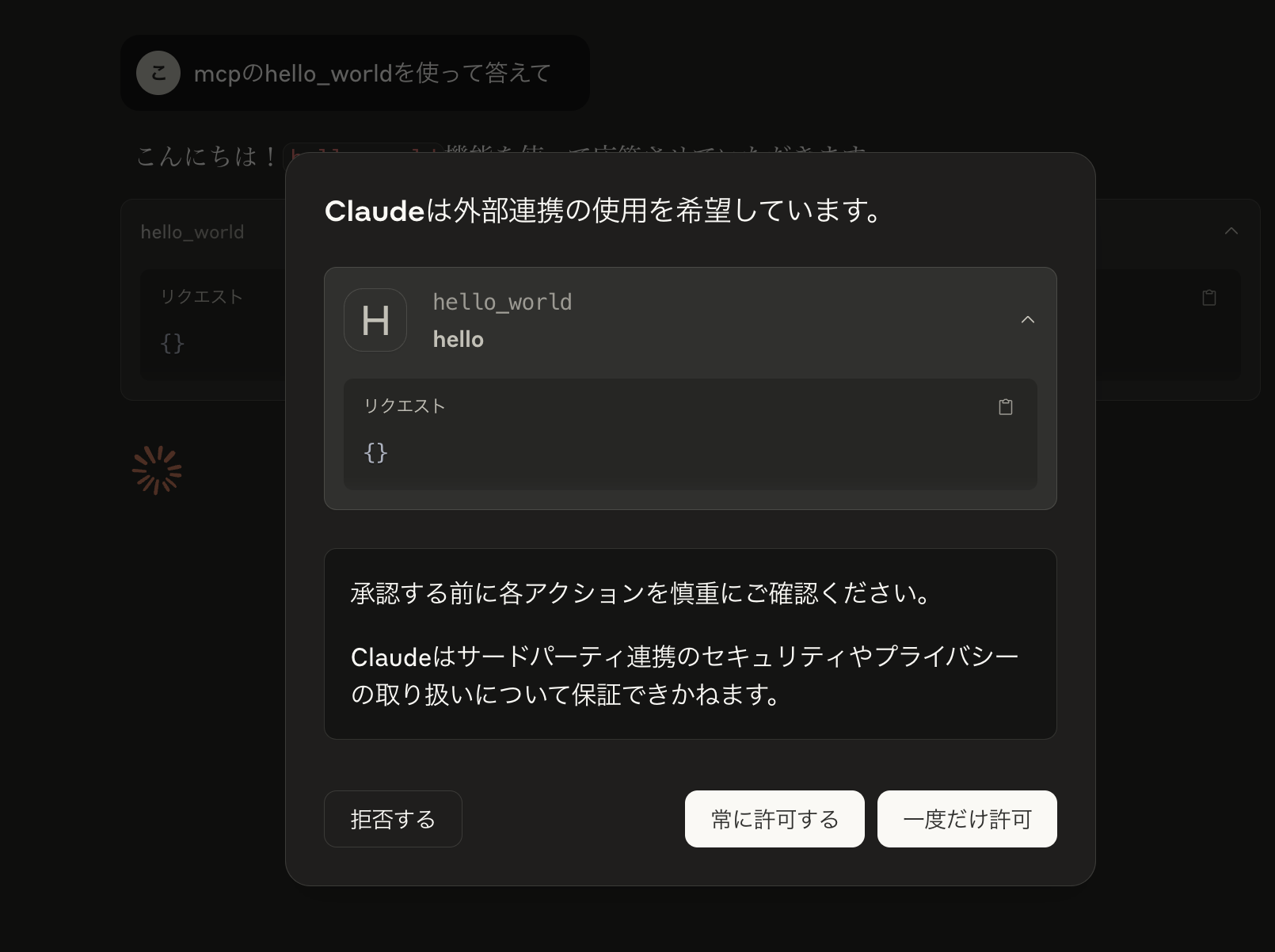Viewport: 1275px width, 952px height.
Task: Deny the tool request with 拒否する
Action: (x=393, y=819)
